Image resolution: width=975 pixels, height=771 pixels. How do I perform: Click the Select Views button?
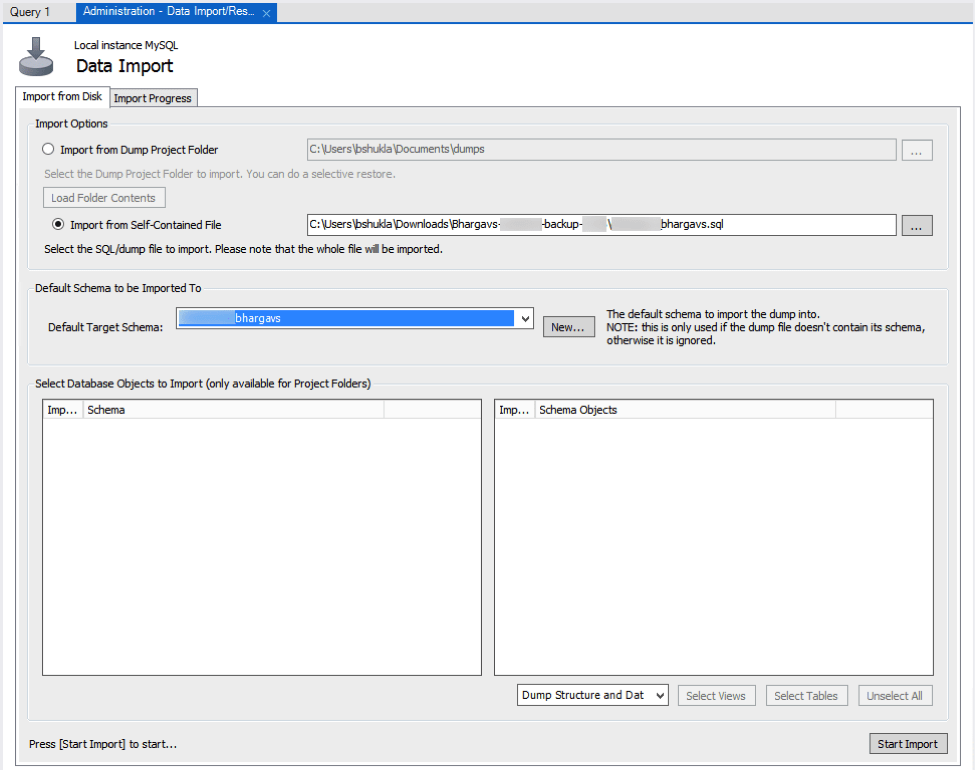coord(715,696)
